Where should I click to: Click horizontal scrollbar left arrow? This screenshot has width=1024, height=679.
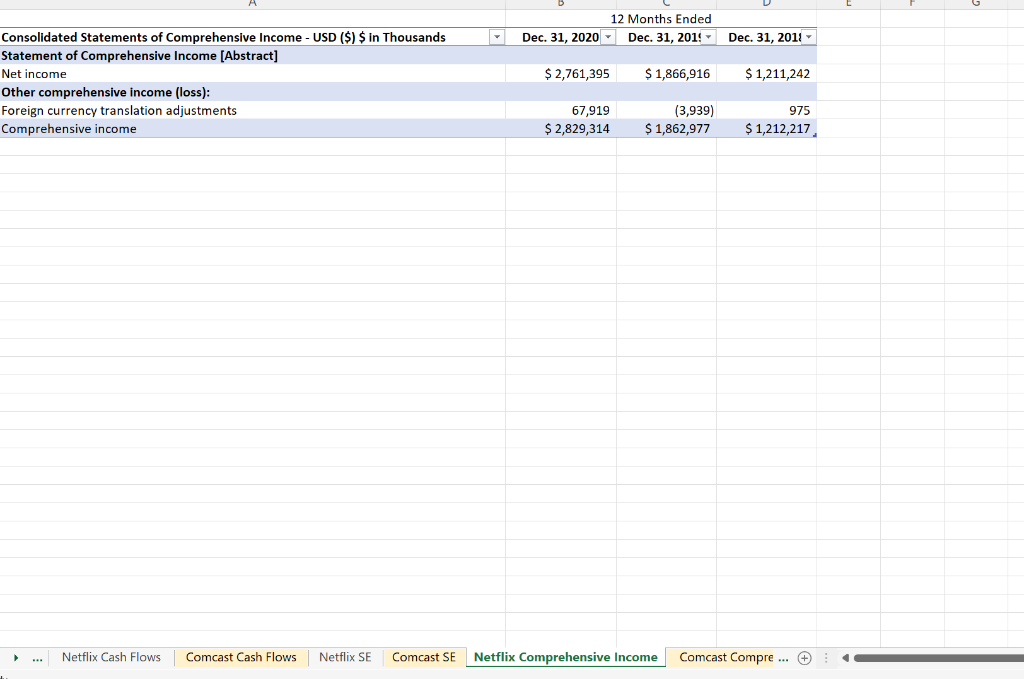[845, 658]
